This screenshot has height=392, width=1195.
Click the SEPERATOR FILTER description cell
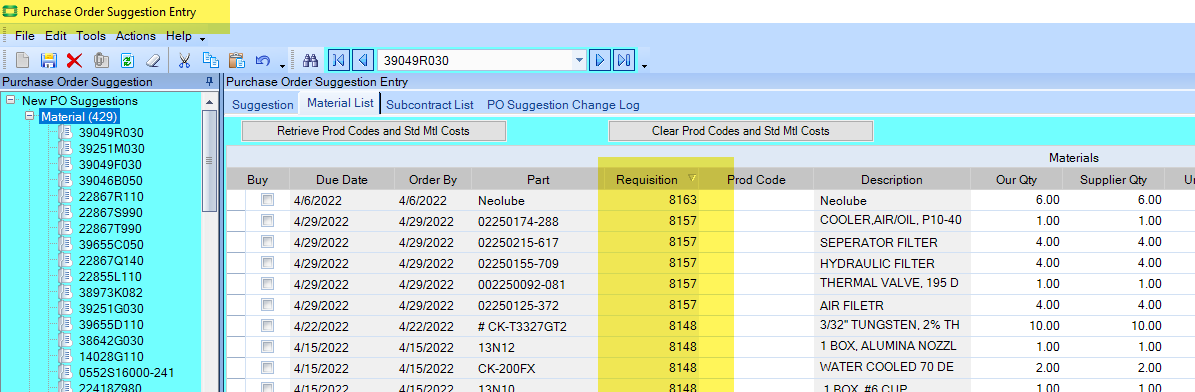[x=892, y=242]
